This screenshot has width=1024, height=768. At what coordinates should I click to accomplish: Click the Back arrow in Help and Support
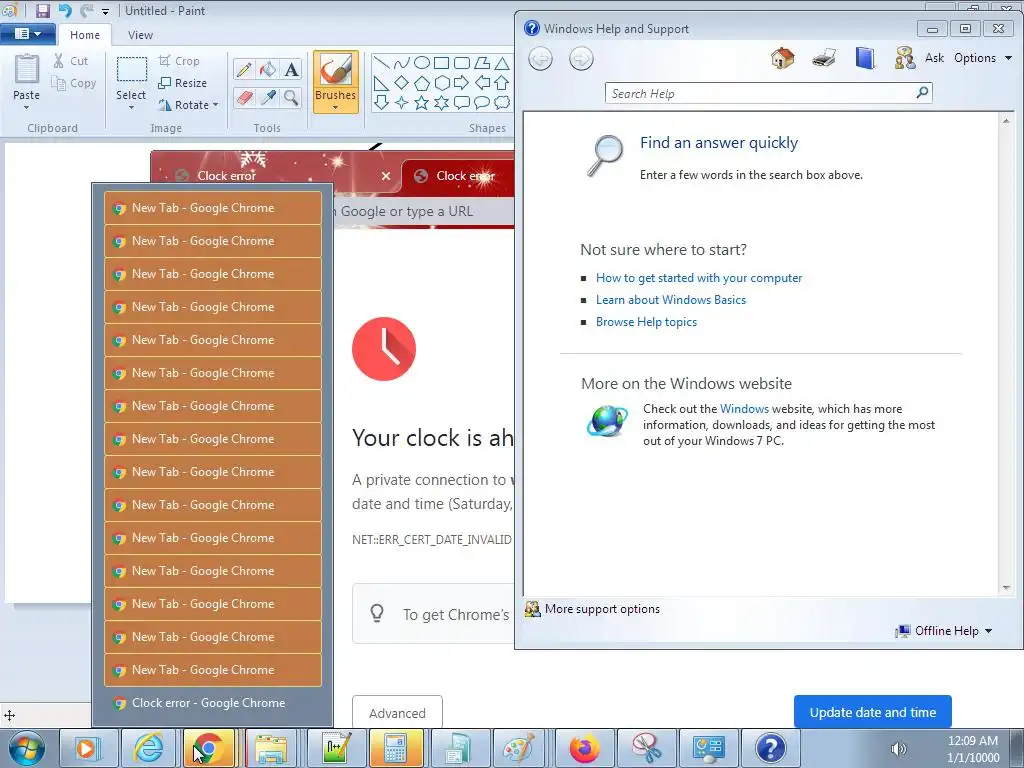click(x=540, y=59)
